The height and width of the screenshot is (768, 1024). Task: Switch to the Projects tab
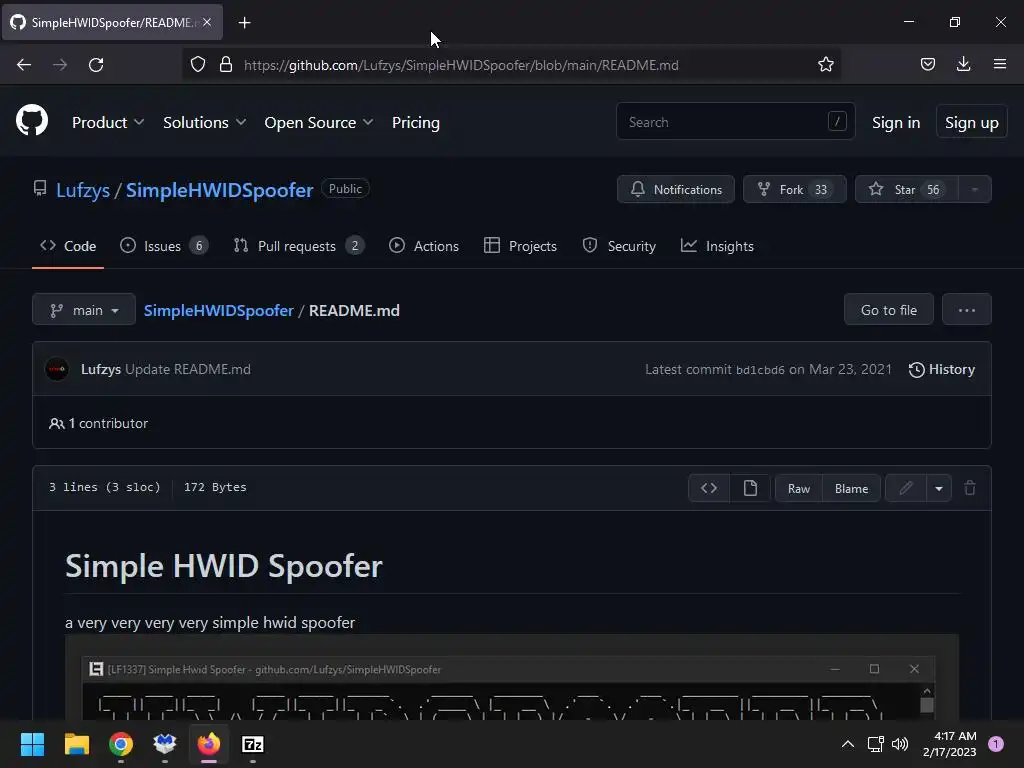pos(520,246)
